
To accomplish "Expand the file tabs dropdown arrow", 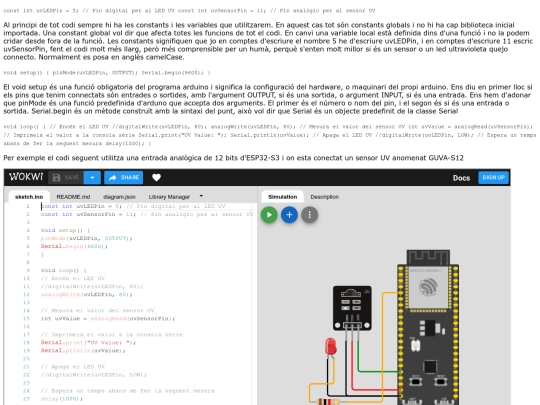I will click(x=201, y=196).
